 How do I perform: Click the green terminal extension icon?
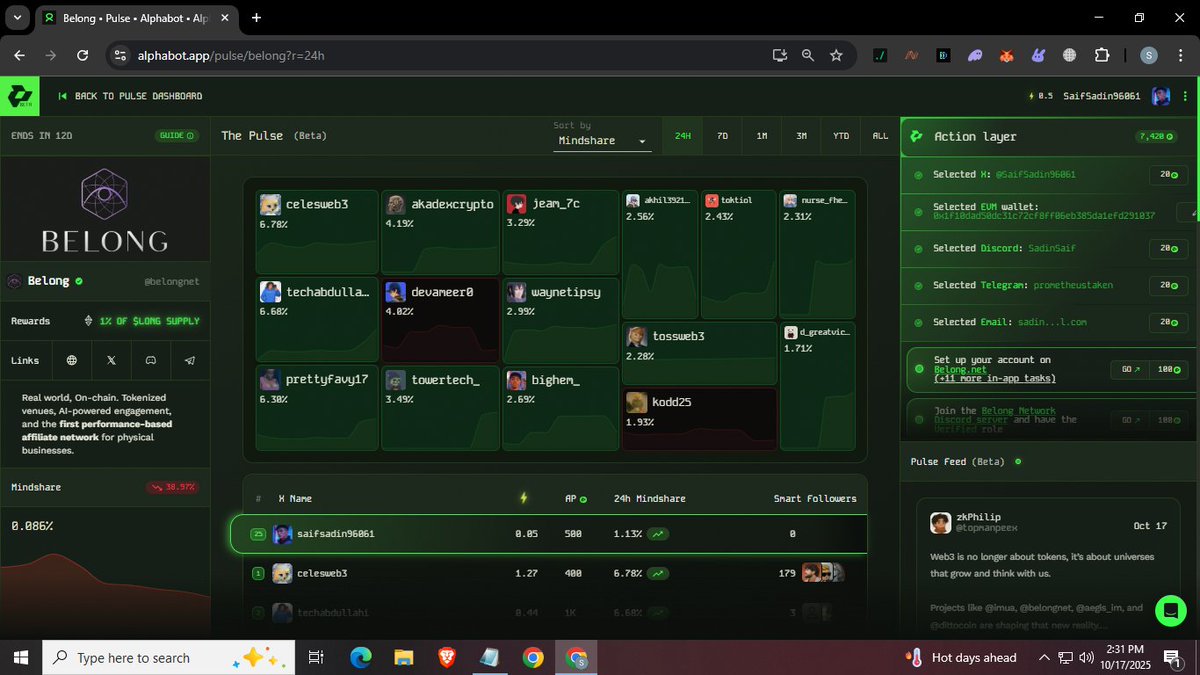(x=880, y=55)
